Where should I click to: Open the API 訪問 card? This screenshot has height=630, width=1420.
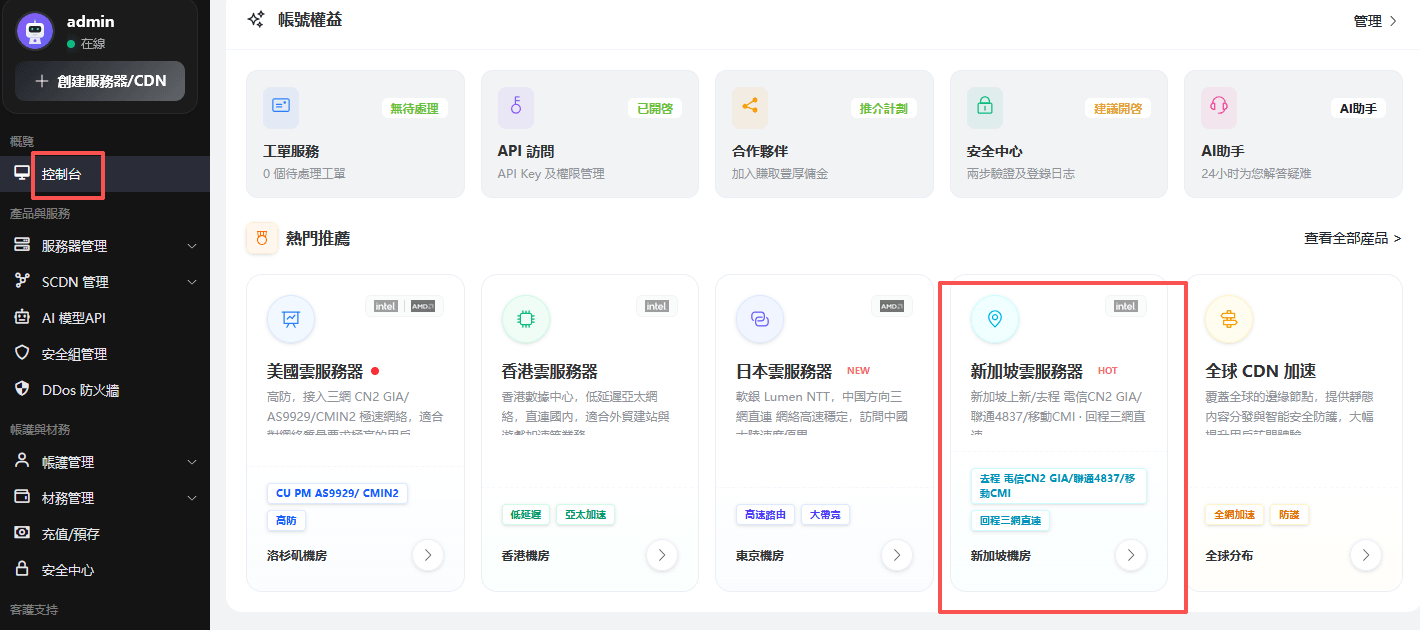(590, 134)
